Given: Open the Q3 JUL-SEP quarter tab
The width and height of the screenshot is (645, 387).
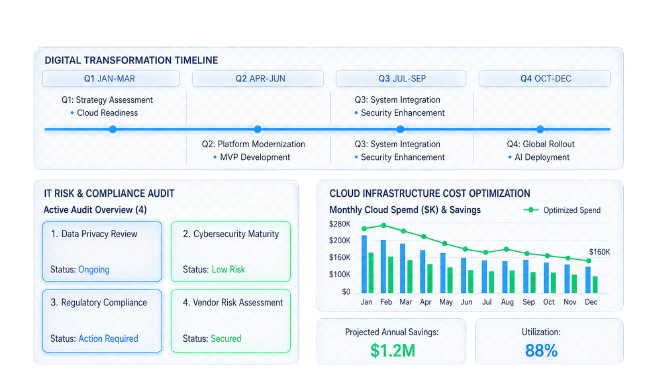Looking at the screenshot, I should tap(401, 79).
